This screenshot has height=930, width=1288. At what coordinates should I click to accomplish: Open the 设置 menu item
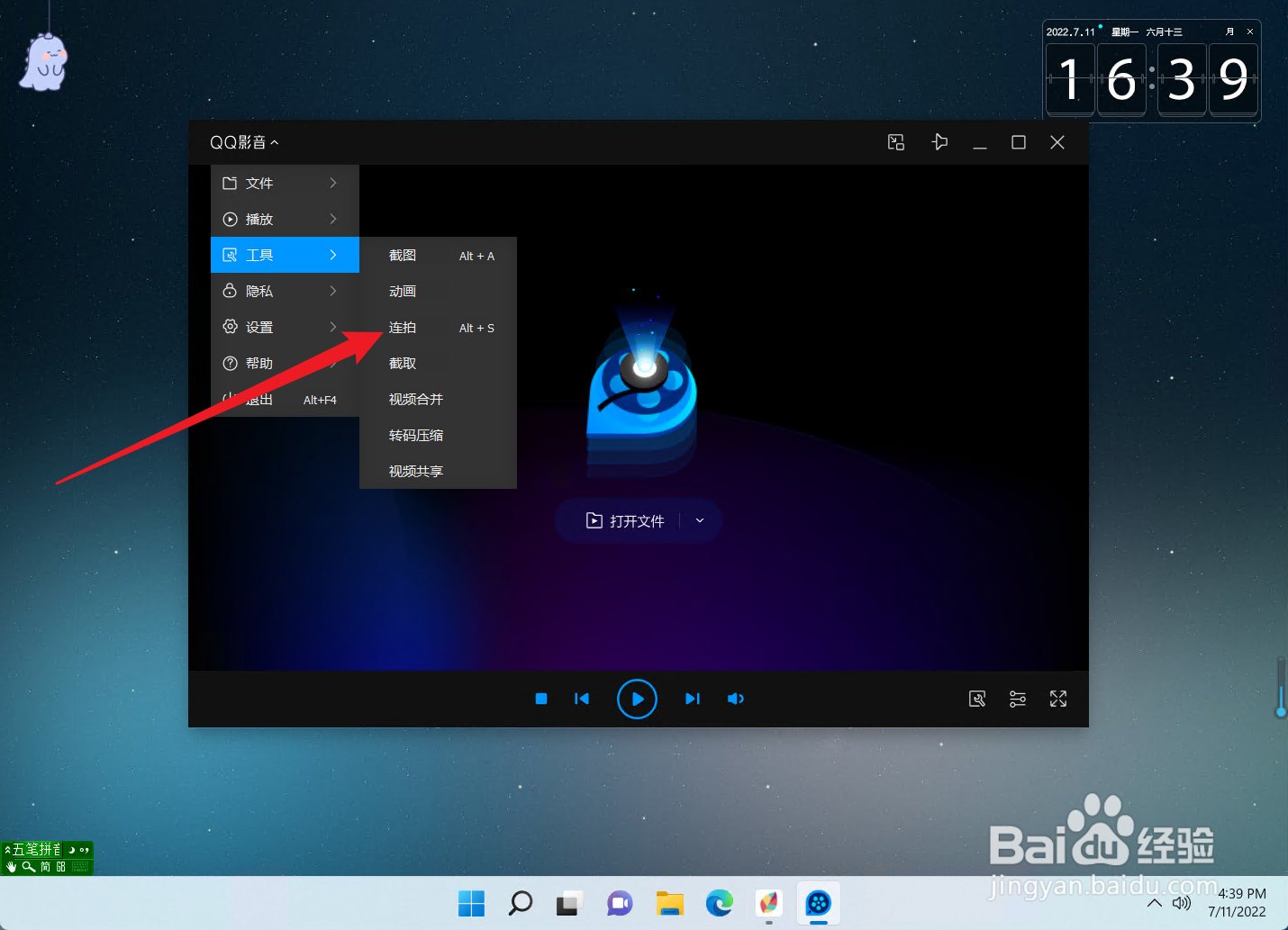(x=285, y=327)
